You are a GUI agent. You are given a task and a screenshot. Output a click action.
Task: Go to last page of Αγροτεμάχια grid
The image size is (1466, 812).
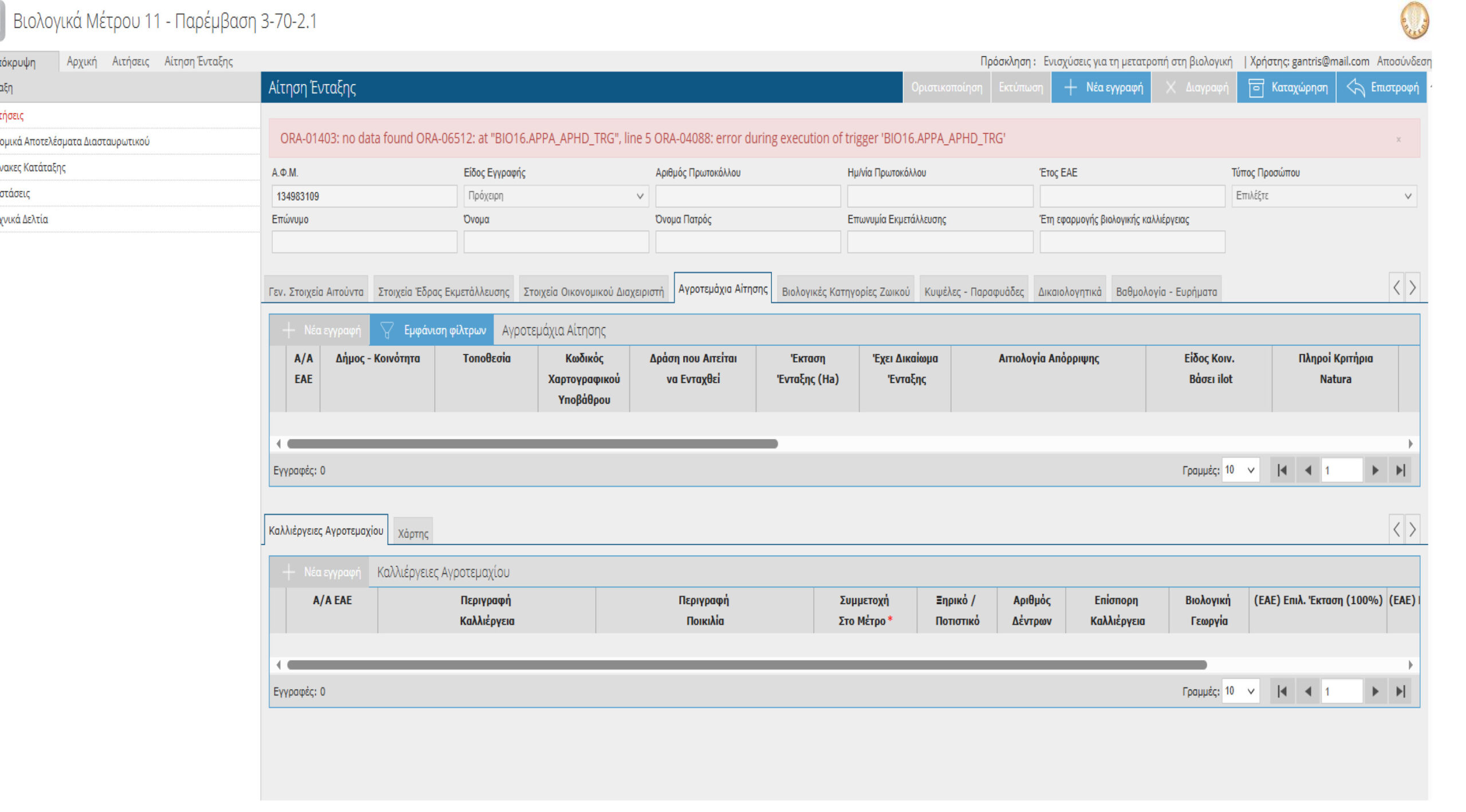point(1401,471)
